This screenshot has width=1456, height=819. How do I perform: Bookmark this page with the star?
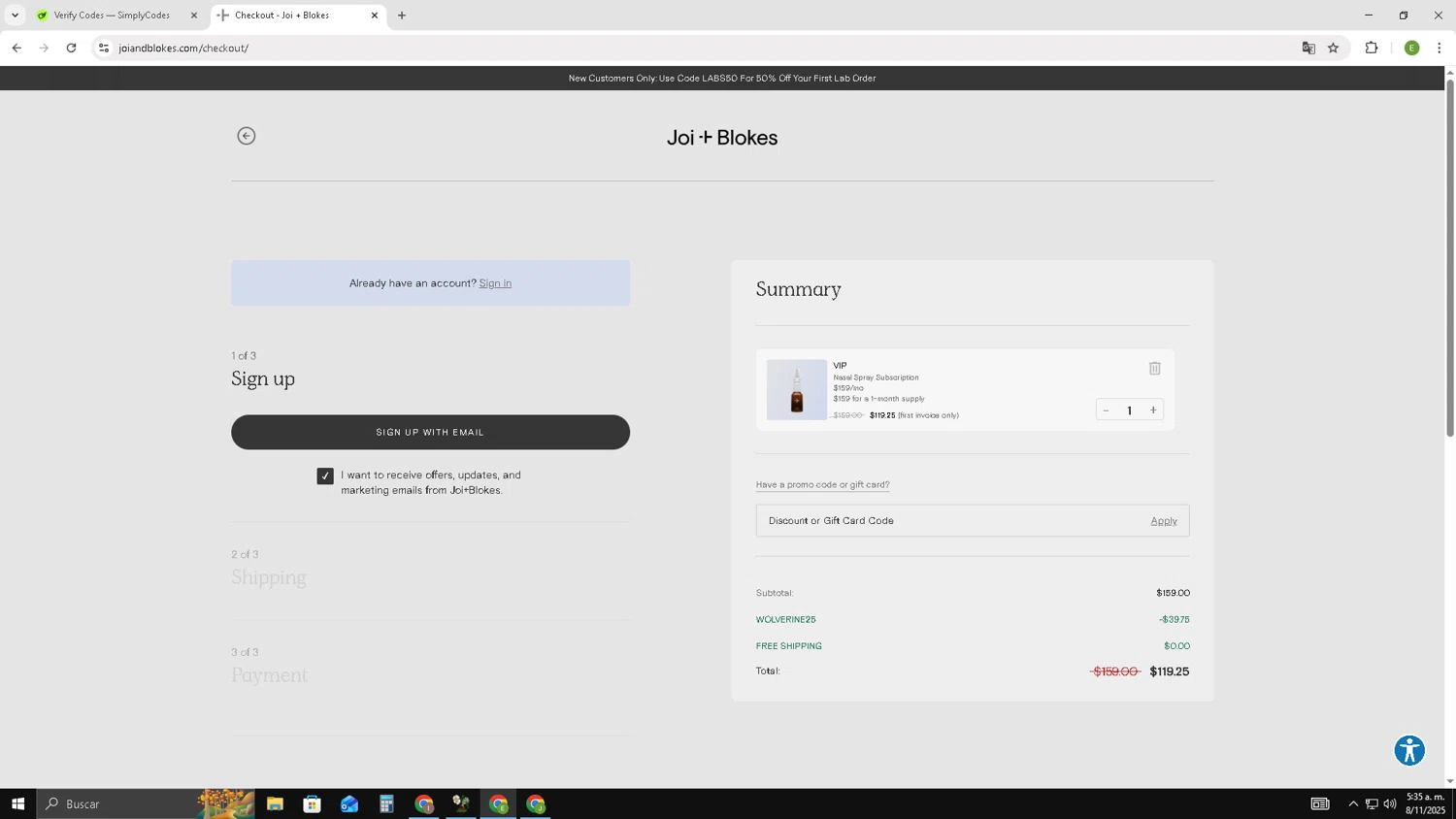point(1333,48)
